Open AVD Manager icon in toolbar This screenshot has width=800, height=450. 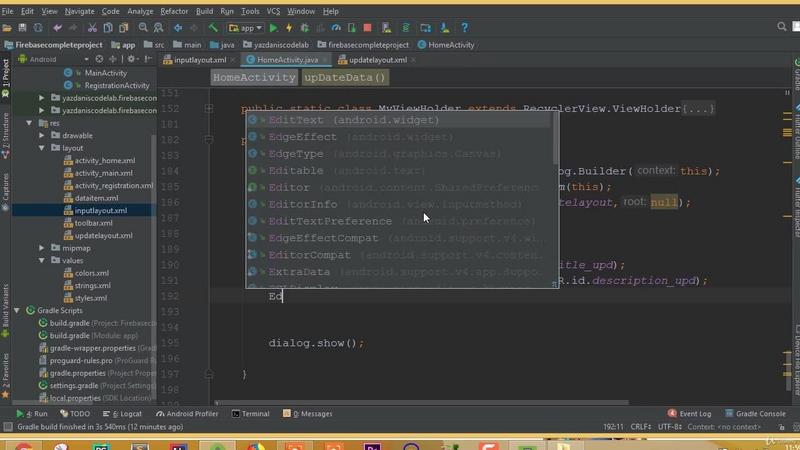386,28
